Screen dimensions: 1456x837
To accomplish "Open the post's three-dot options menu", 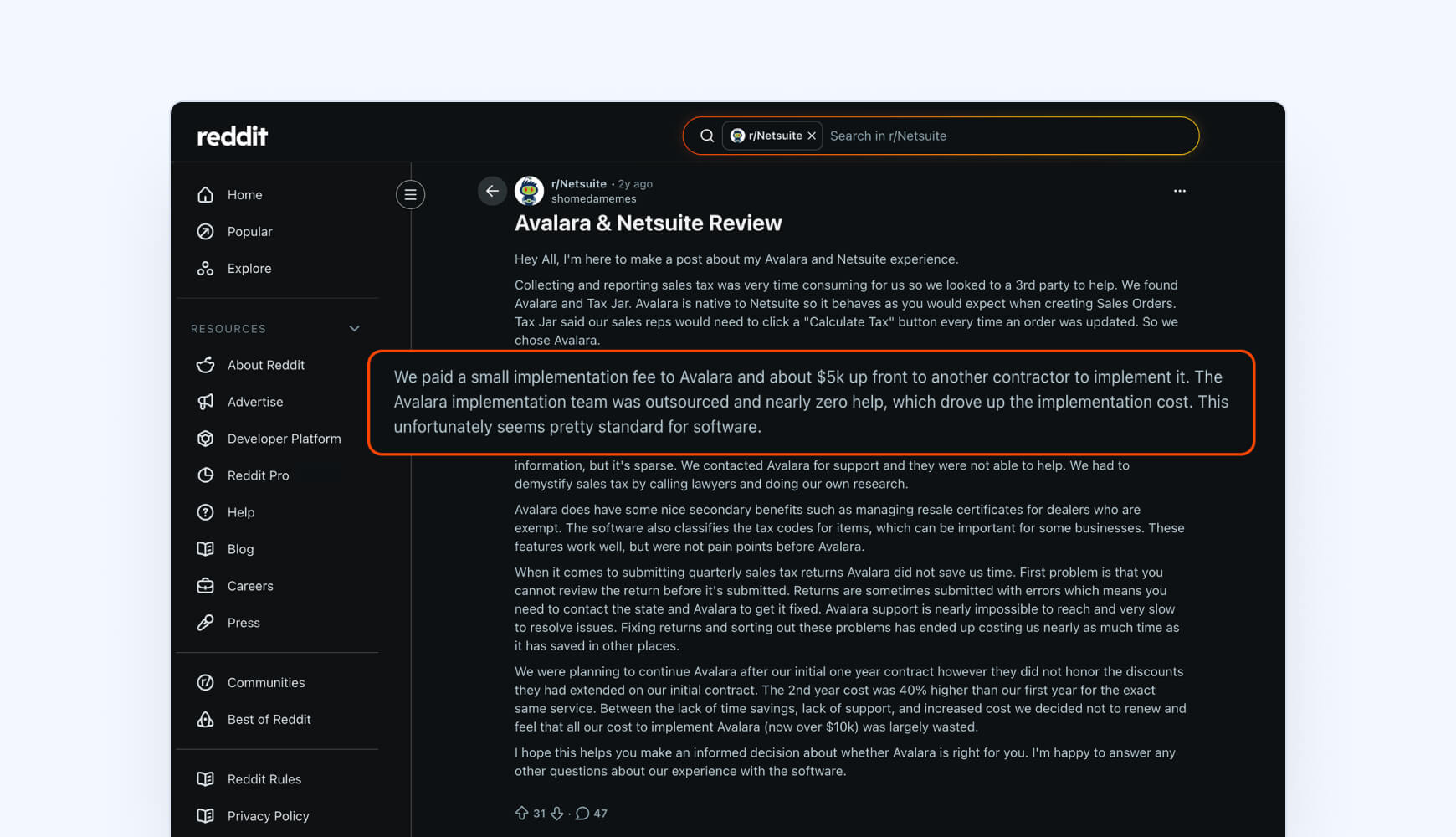I will click(x=1179, y=191).
